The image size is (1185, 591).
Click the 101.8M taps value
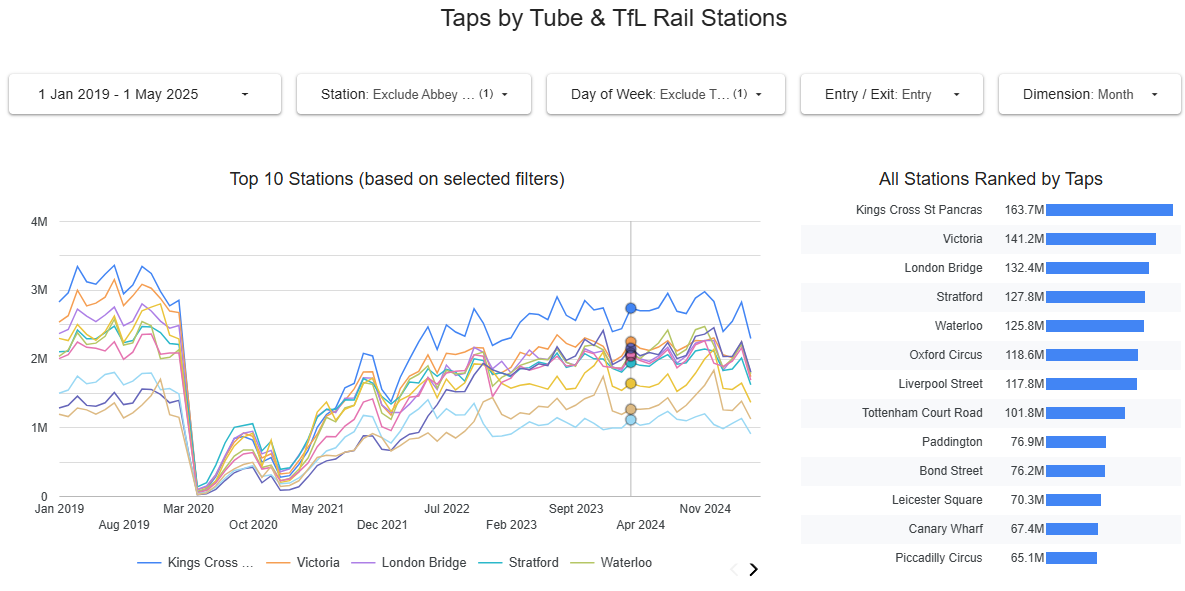tap(1024, 413)
